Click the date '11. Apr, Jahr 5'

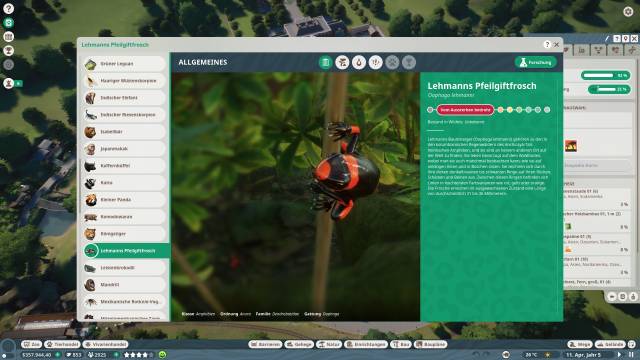coord(583,355)
